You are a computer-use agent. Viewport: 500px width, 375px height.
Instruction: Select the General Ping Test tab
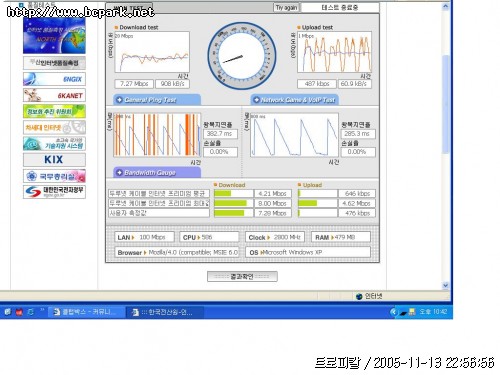coord(157,100)
